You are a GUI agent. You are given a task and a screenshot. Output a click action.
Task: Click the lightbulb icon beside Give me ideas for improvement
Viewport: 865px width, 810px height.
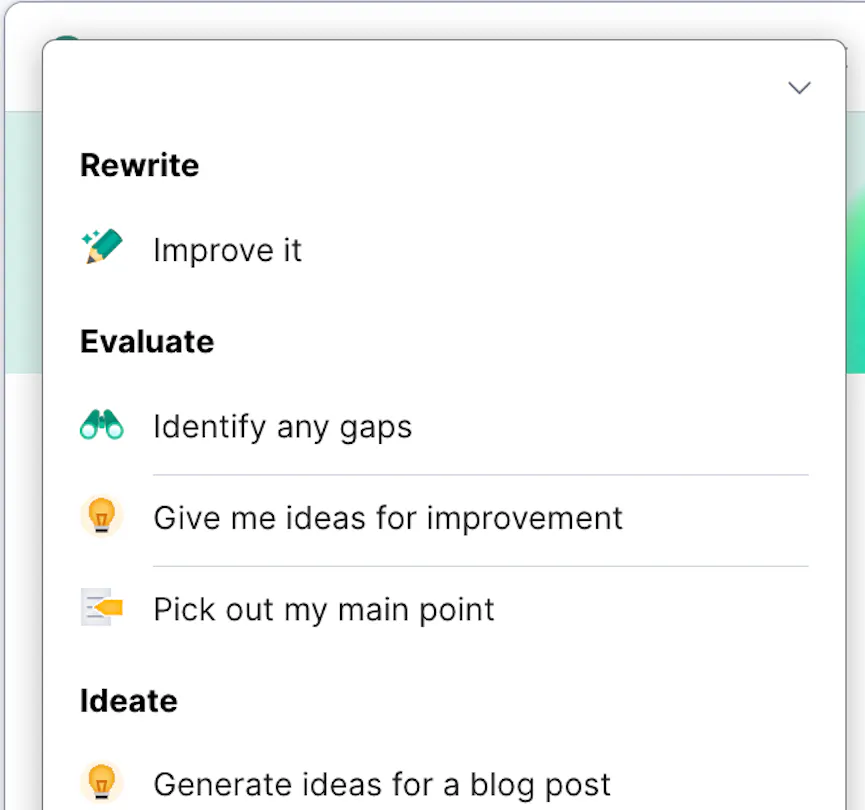click(x=102, y=515)
